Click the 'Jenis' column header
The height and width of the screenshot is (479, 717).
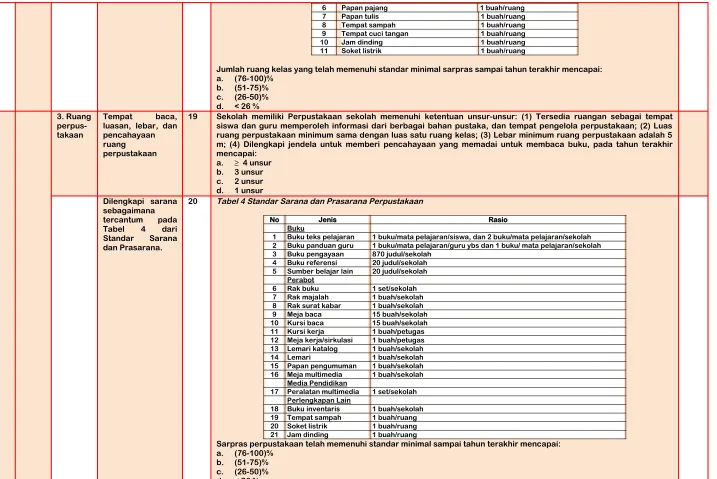point(327,220)
